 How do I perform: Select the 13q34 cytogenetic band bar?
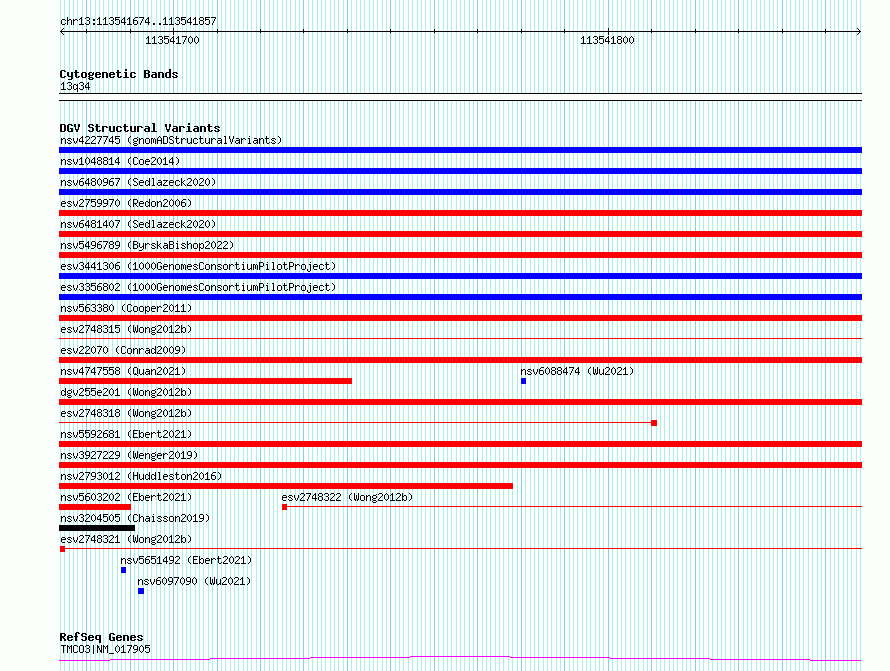[460, 97]
